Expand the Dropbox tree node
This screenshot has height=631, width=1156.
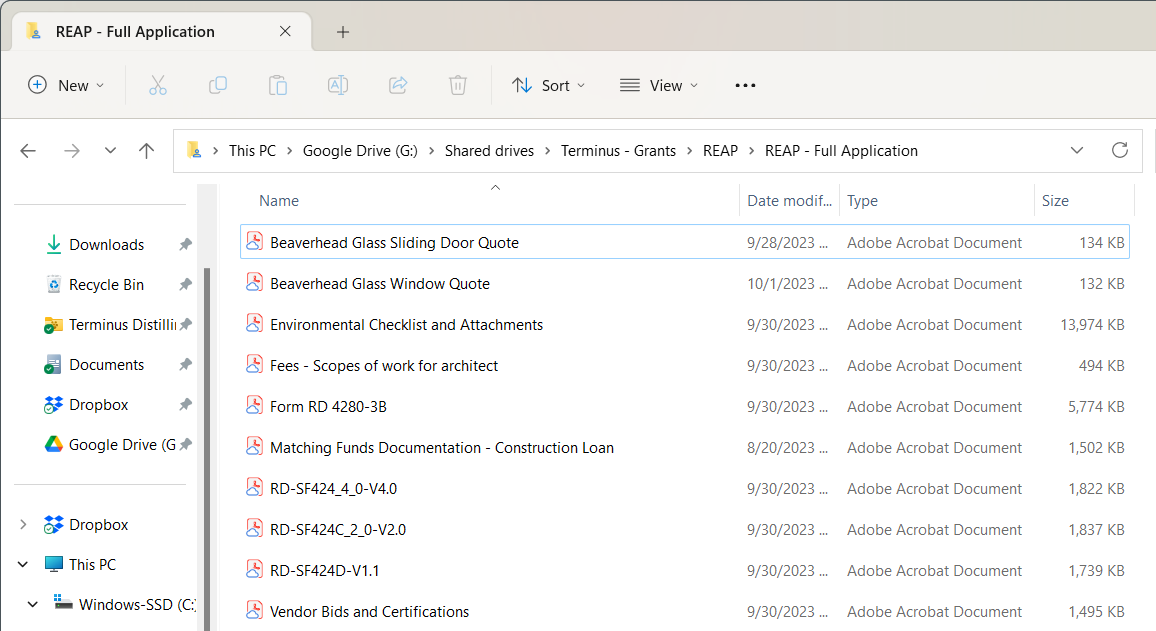coord(24,525)
